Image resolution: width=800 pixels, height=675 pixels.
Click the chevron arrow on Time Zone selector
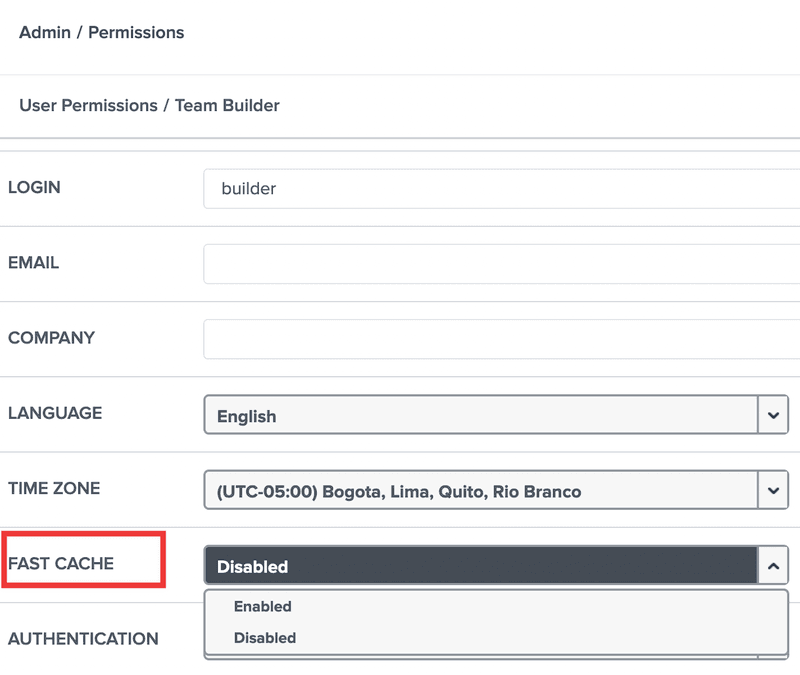[773, 491]
